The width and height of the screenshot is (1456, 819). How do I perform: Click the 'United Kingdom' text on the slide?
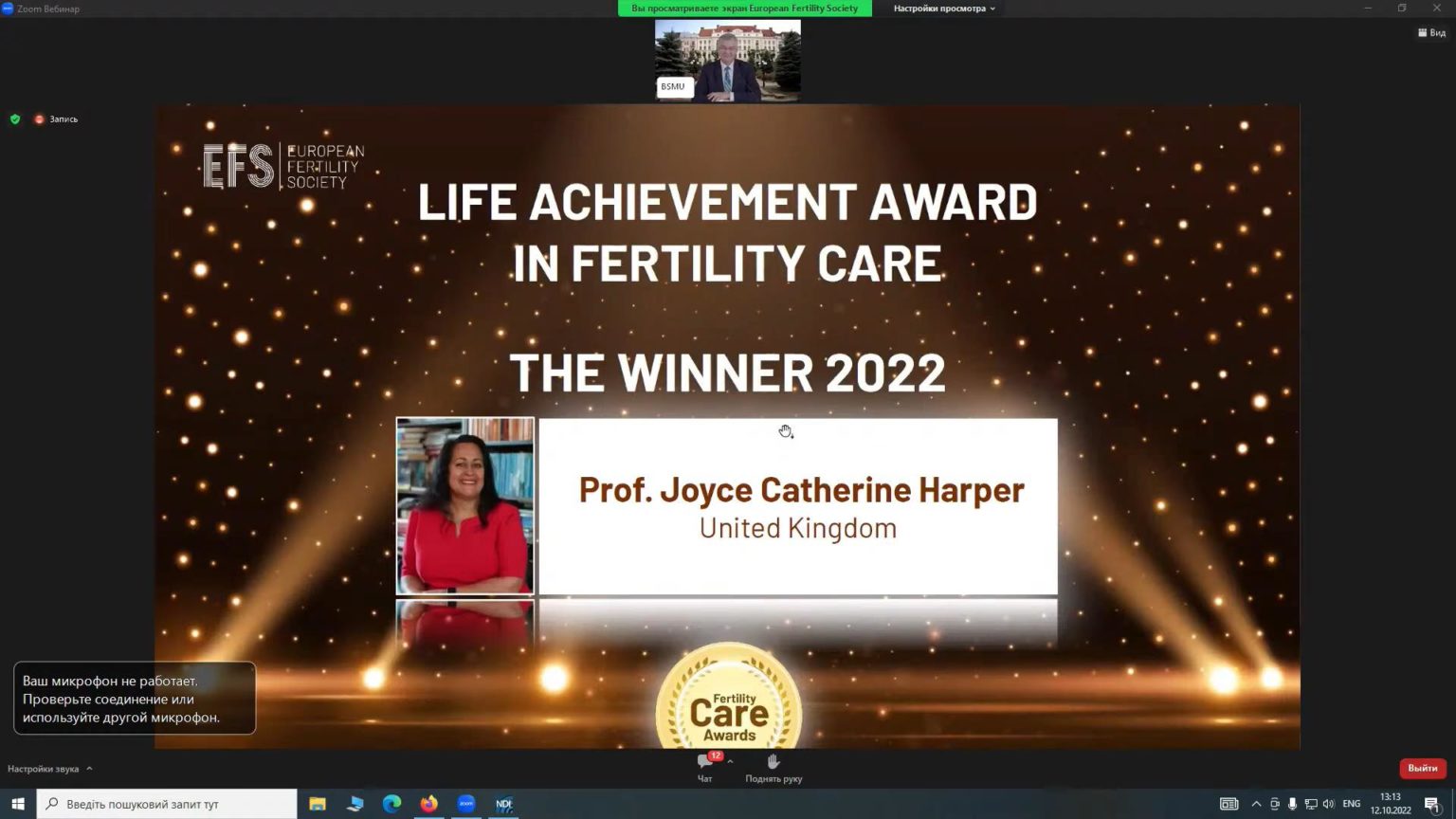click(798, 528)
